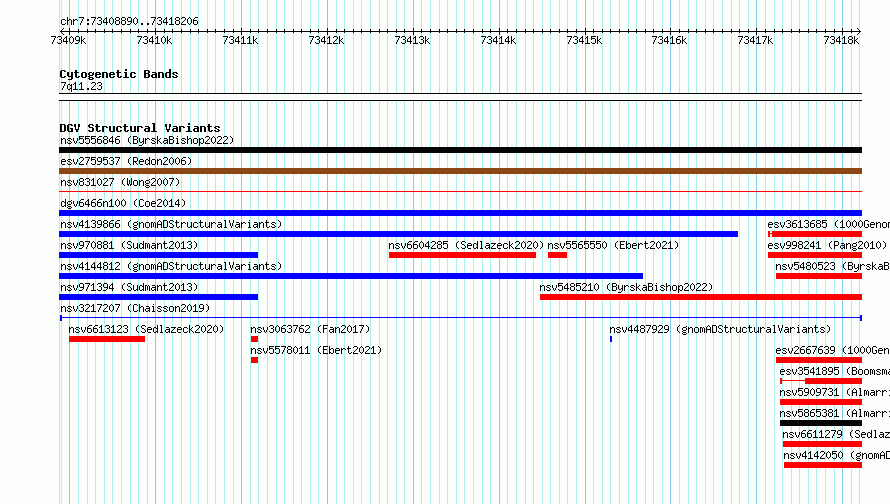
Task: Open the nsv5578011 (Ebert2021) label
Action: tap(316, 350)
